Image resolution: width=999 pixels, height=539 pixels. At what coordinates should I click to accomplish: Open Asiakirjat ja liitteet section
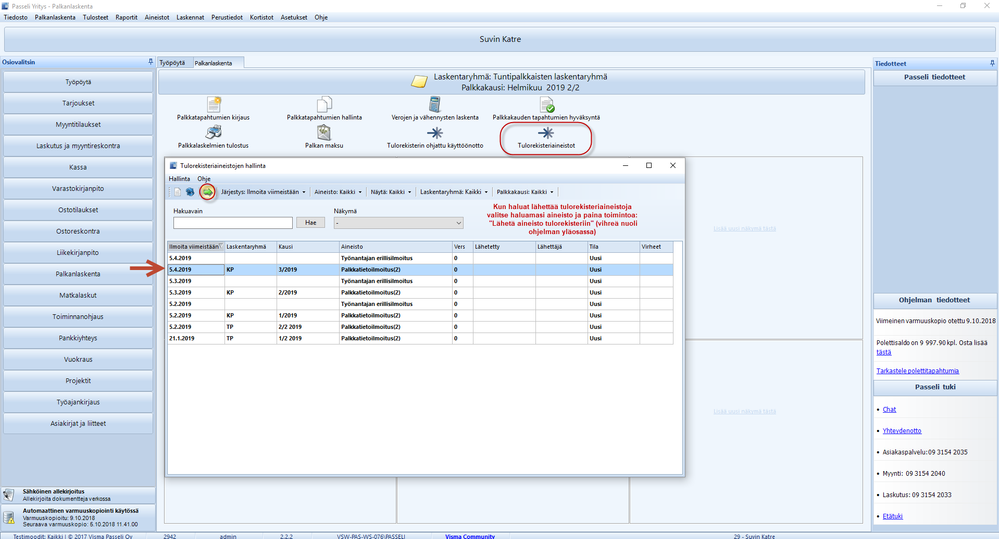click(78, 423)
